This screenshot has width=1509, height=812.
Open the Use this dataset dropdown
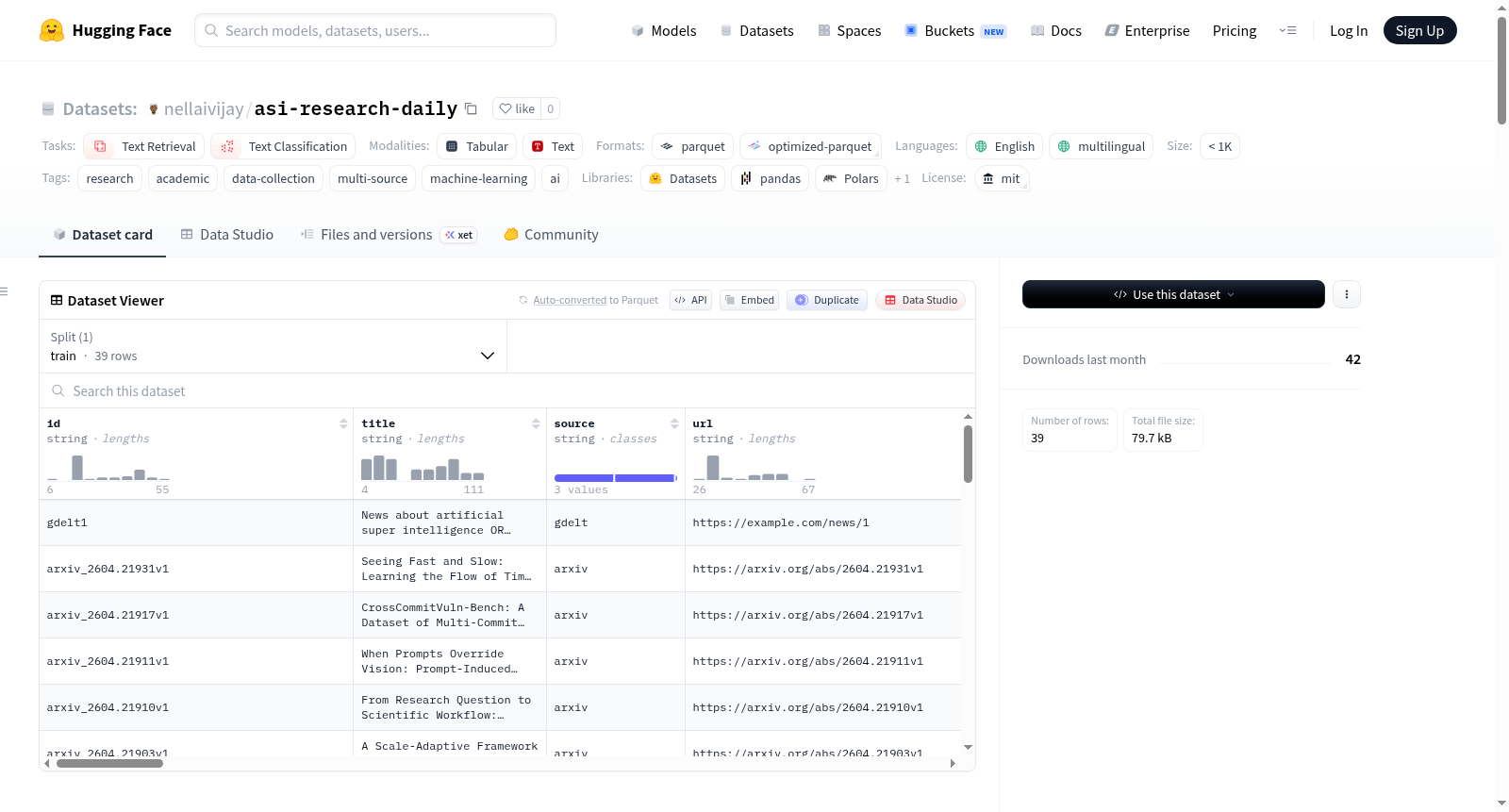click(x=1173, y=294)
